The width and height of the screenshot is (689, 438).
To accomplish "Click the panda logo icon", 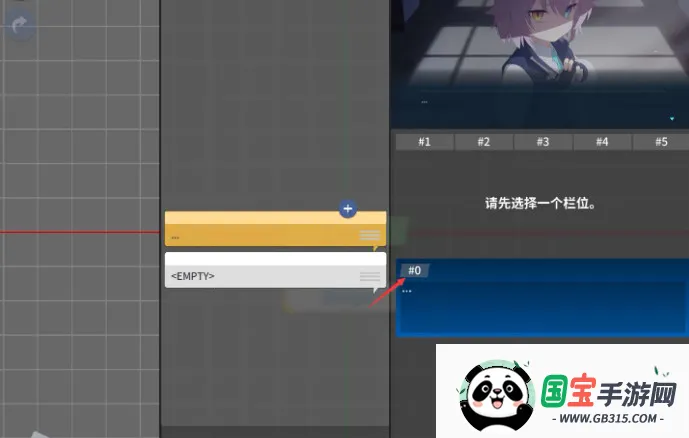I will [x=493, y=395].
